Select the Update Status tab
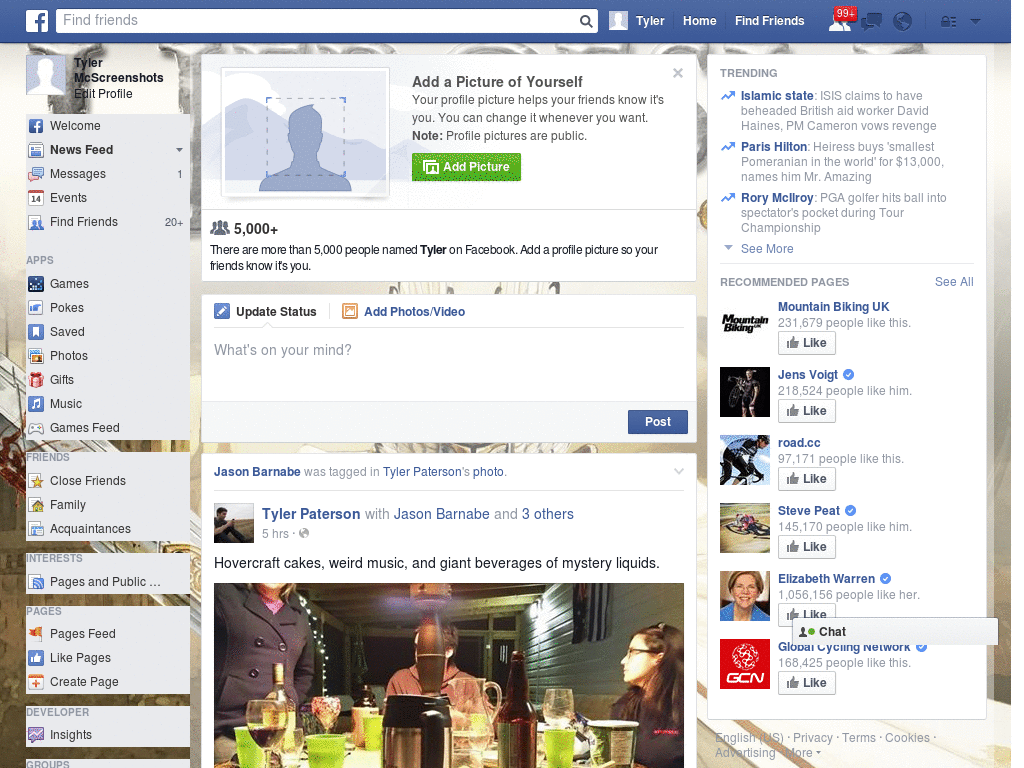 pos(265,312)
